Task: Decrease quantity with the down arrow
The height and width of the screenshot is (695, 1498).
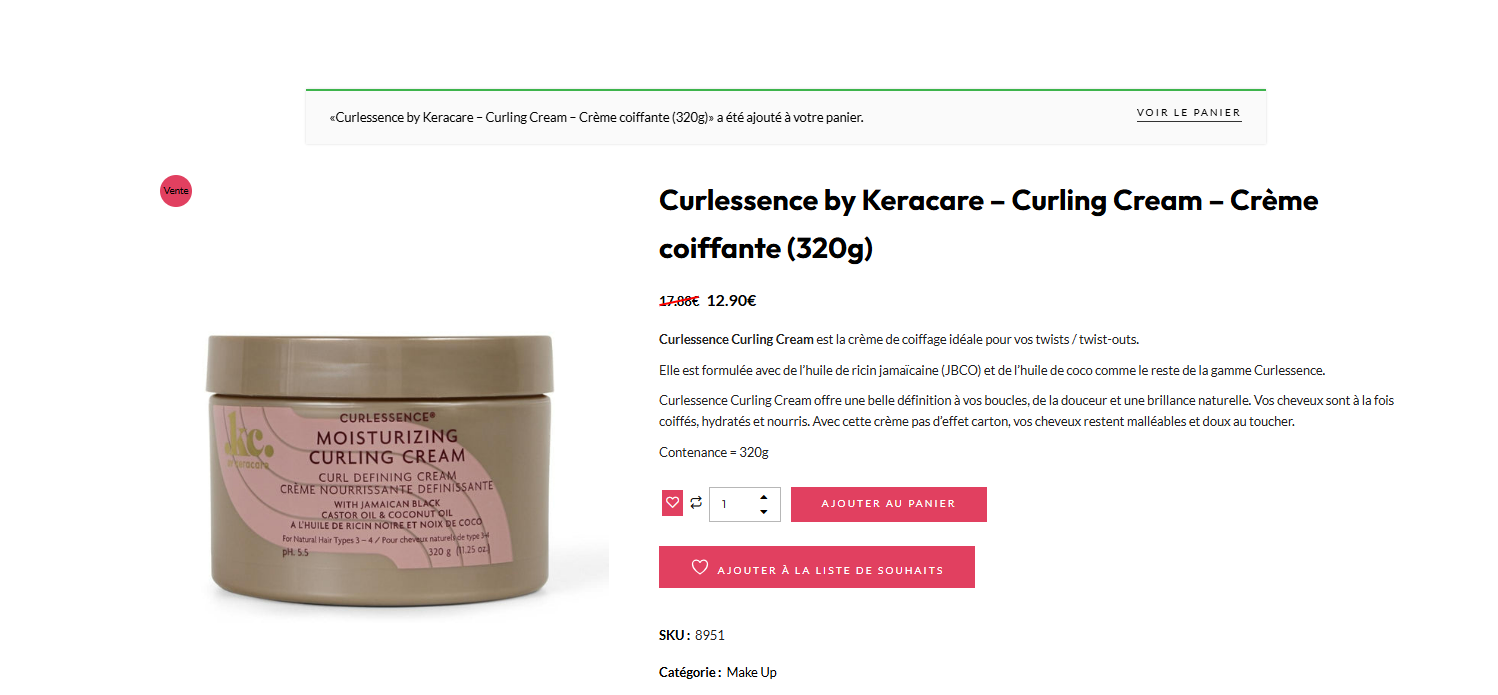Action: tap(764, 512)
